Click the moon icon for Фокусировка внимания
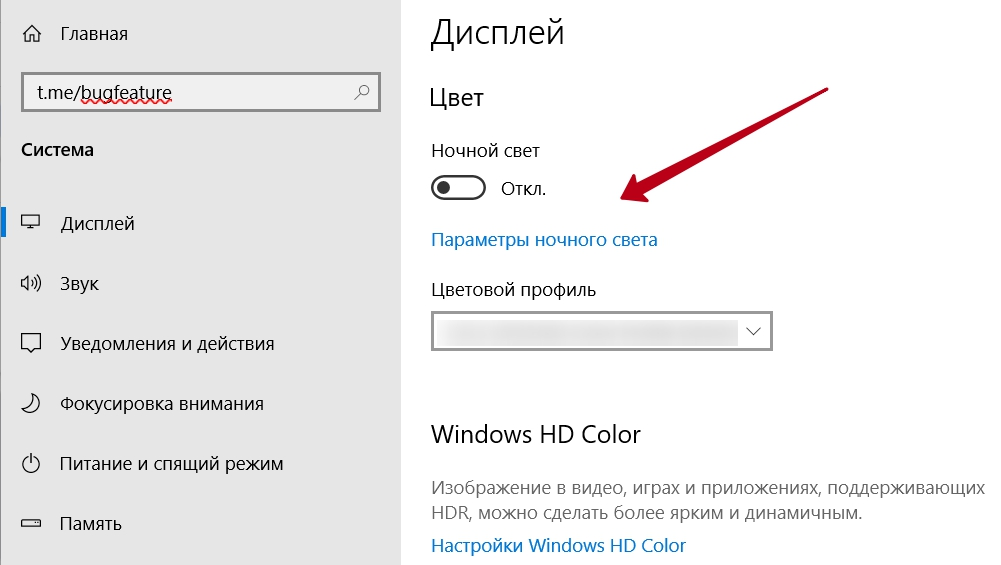 tap(31, 404)
